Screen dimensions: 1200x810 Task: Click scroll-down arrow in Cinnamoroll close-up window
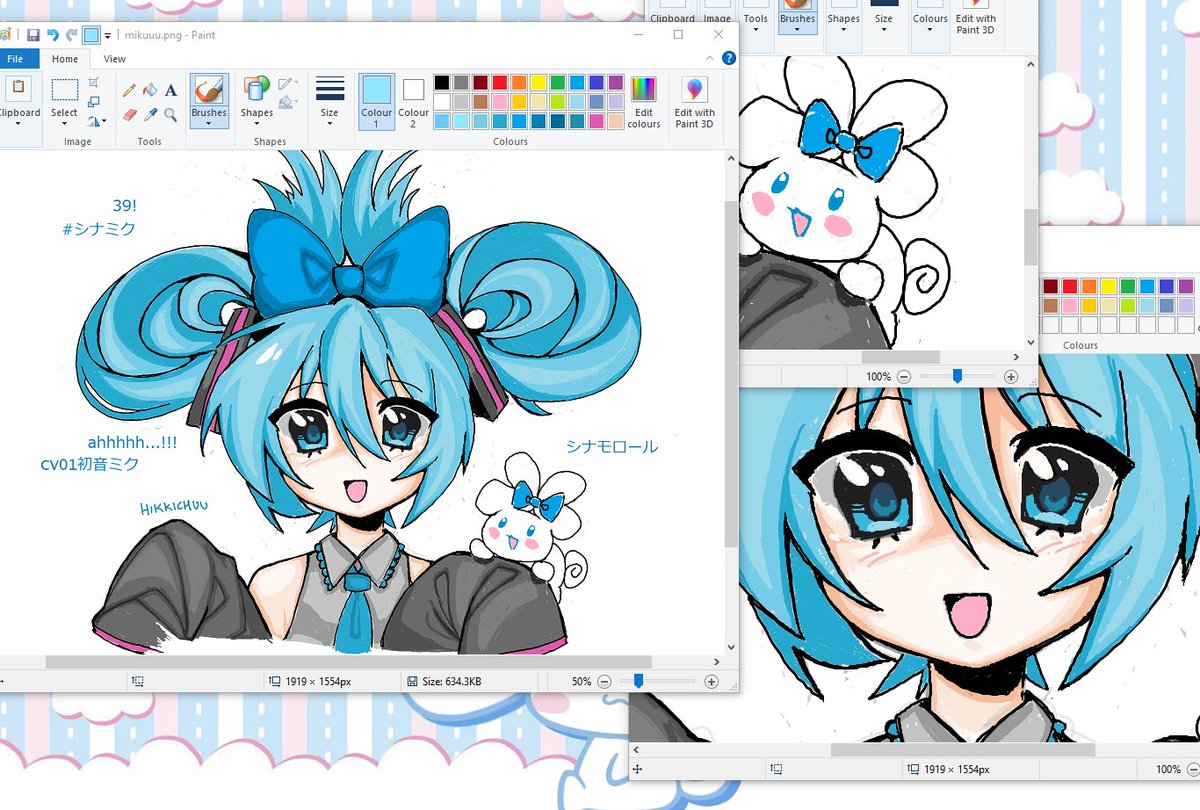click(x=1031, y=342)
